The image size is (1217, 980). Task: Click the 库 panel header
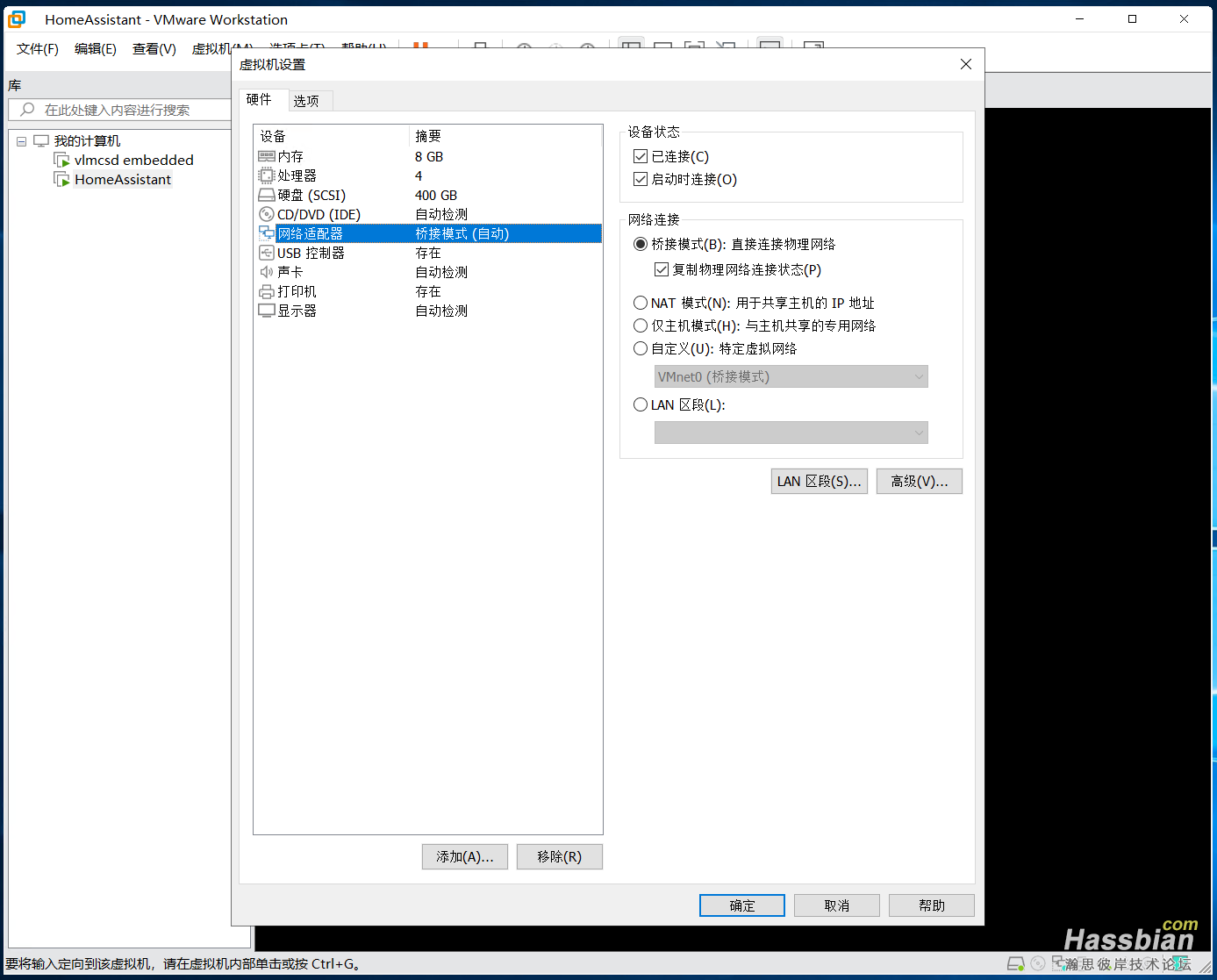pos(15,85)
